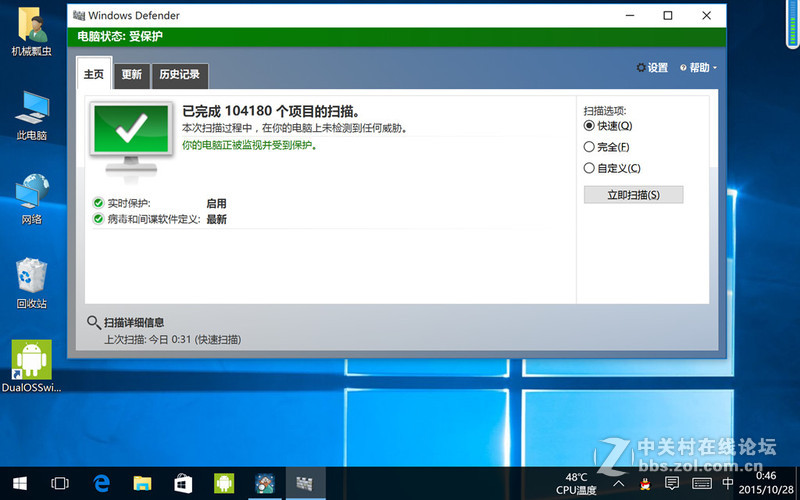Launch Microsoft Edge from the taskbar
Screen dimensions: 800x500
pos(102,483)
